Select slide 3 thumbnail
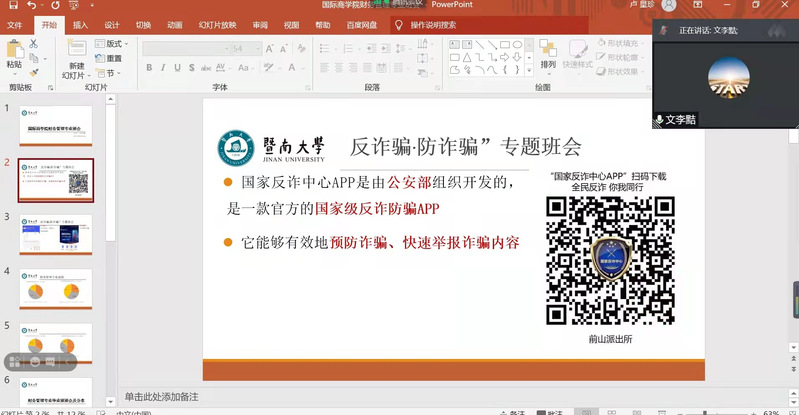The width and height of the screenshot is (799, 415). 56,235
